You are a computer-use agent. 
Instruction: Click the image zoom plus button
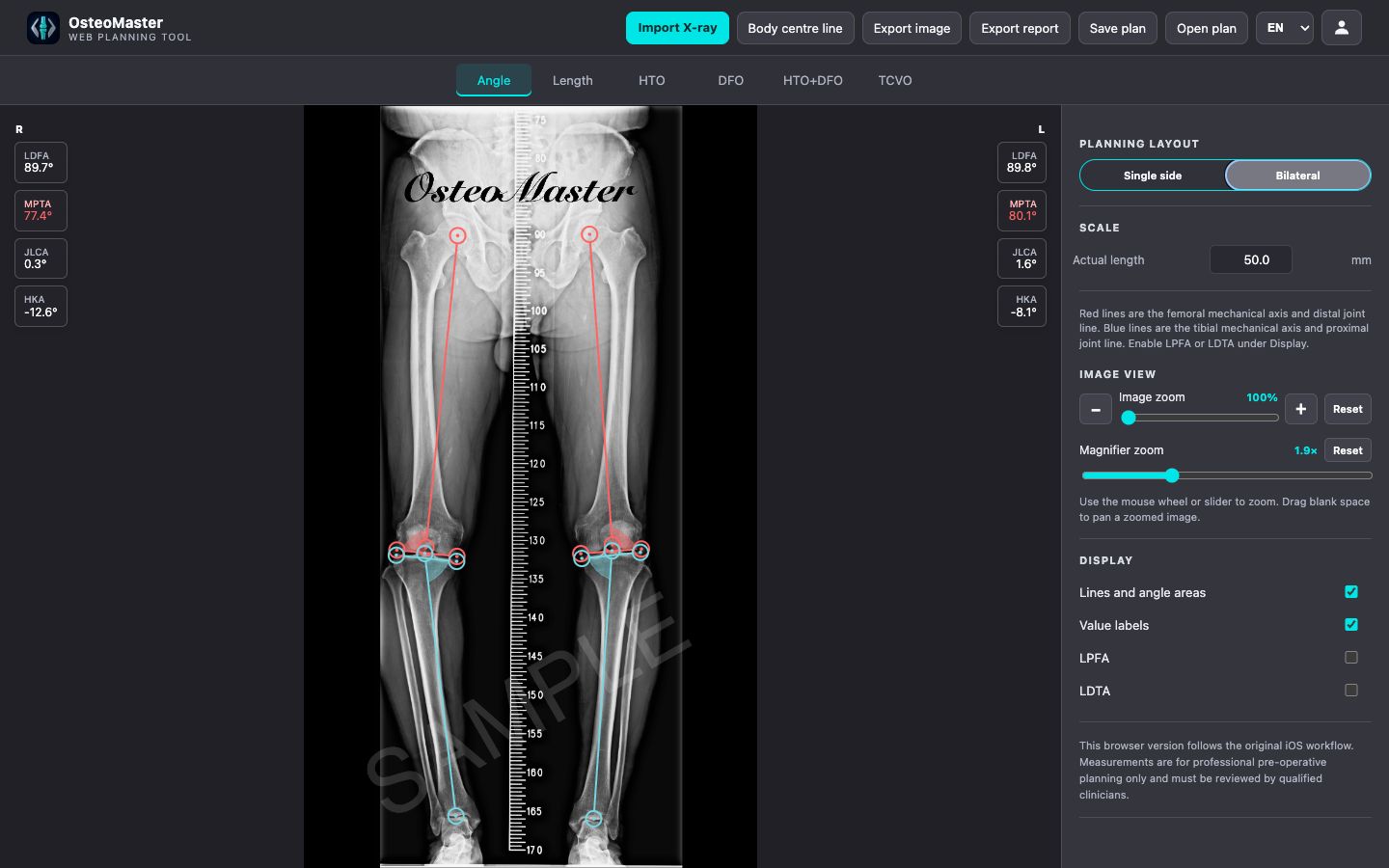(x=1300, y=409)
